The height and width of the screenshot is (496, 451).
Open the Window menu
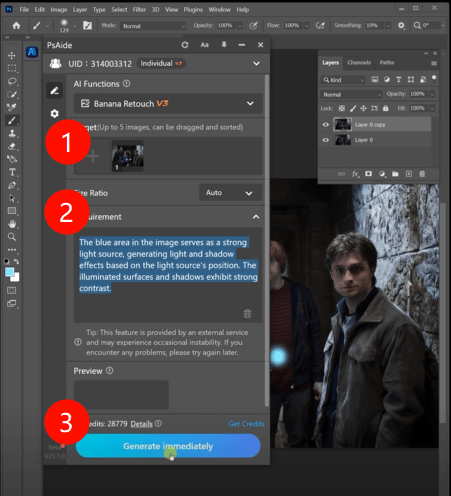[219, 10]
